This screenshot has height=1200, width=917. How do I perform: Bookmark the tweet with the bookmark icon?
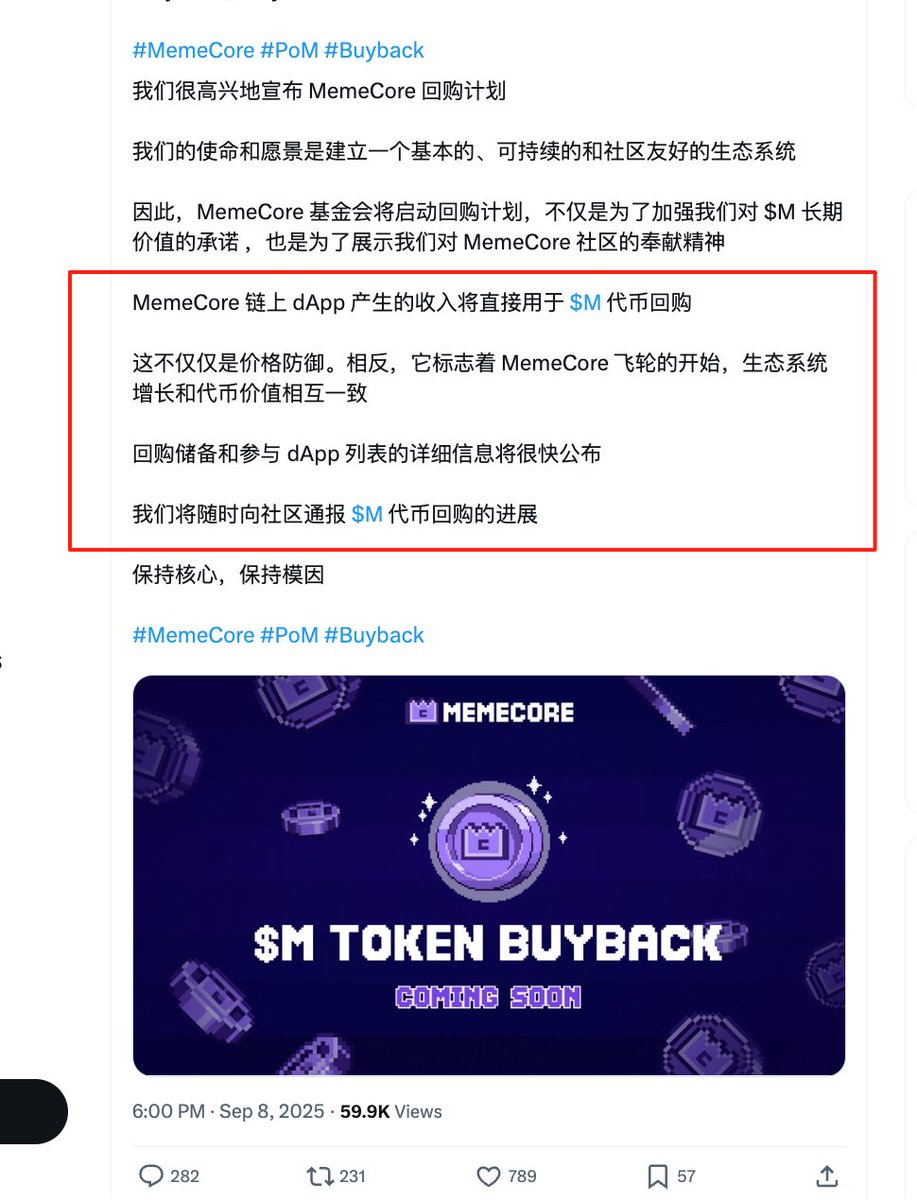(657, 1176)
